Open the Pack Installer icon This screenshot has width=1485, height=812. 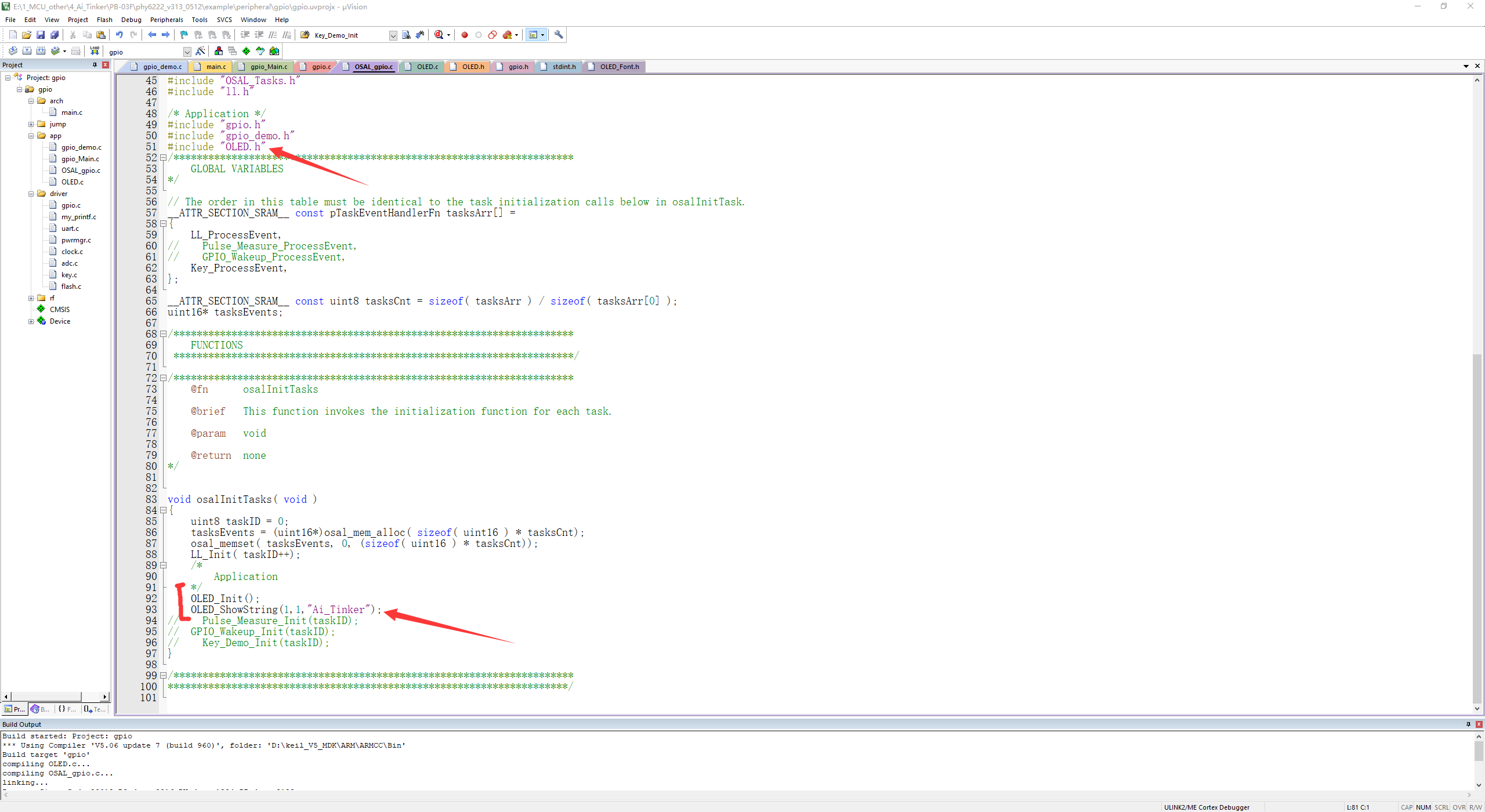274,51
